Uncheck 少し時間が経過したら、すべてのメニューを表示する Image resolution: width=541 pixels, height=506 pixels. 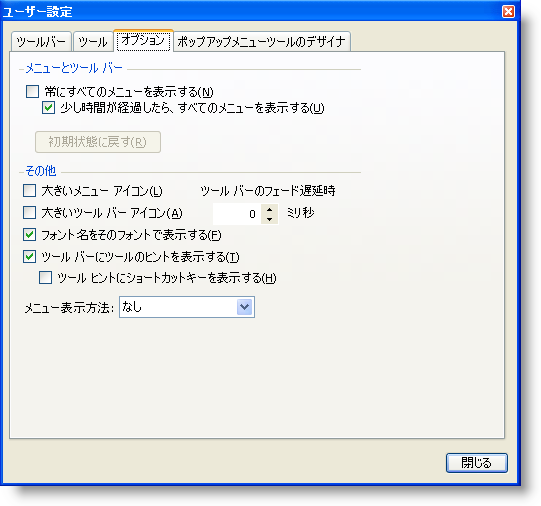pos(48,108)
